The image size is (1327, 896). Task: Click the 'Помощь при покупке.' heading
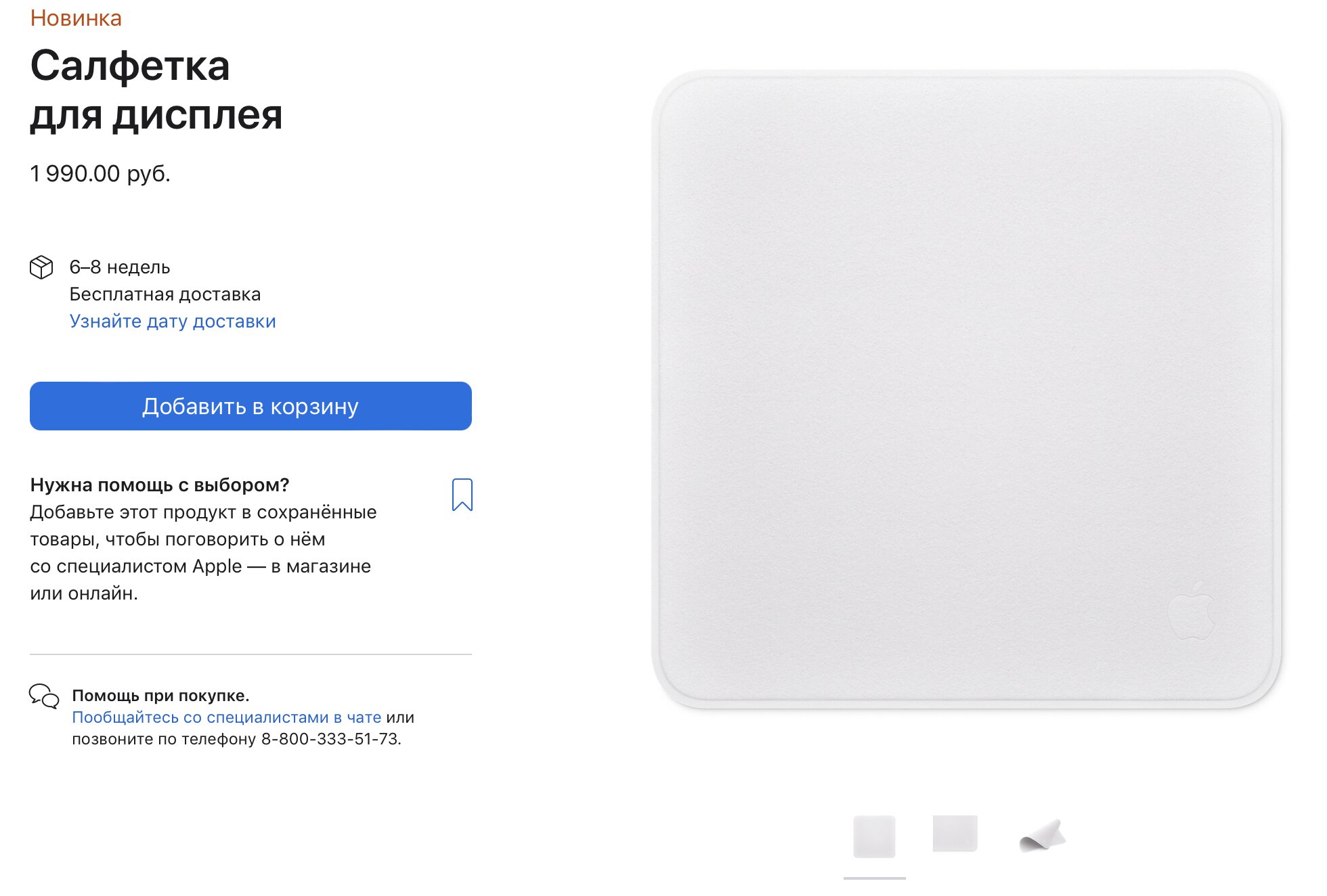pyautogui.click(x=161, y=696)
